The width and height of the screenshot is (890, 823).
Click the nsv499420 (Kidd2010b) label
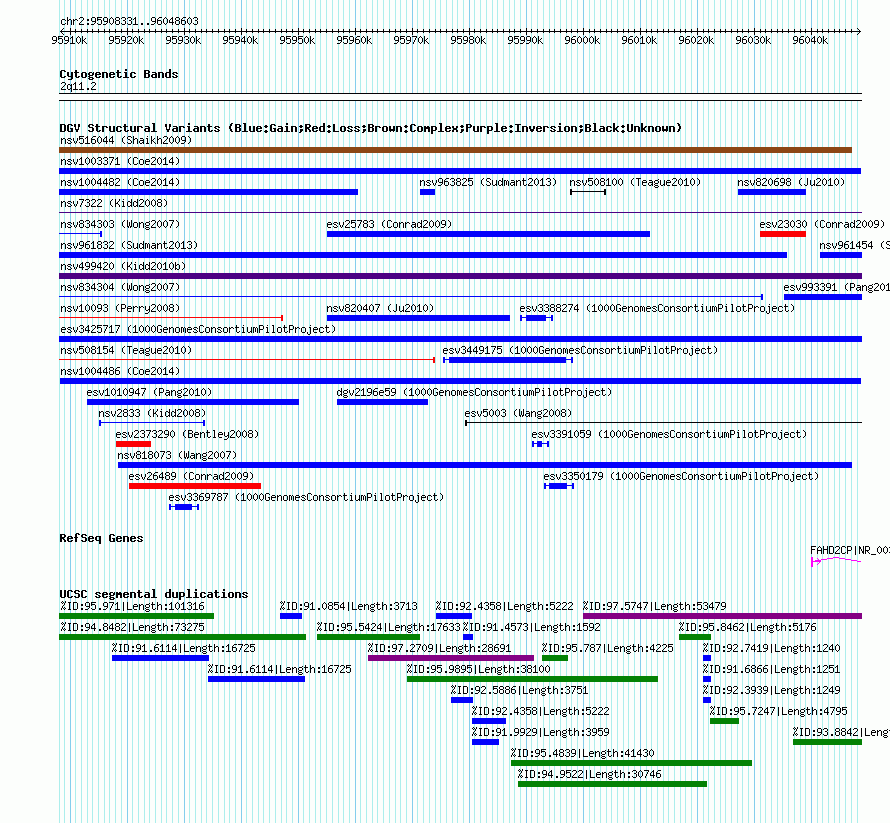123,266
